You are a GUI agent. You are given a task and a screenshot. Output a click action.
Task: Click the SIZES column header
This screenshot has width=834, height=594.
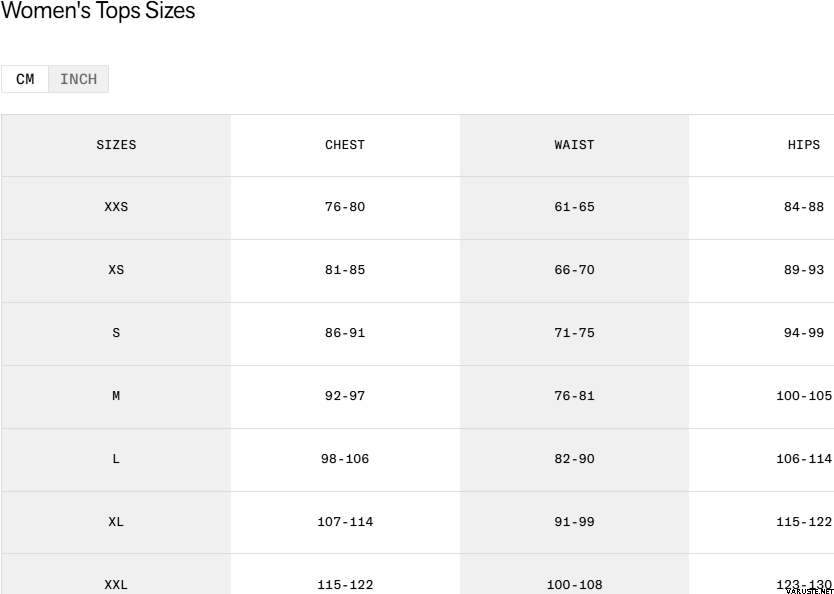tap(116, 145)
